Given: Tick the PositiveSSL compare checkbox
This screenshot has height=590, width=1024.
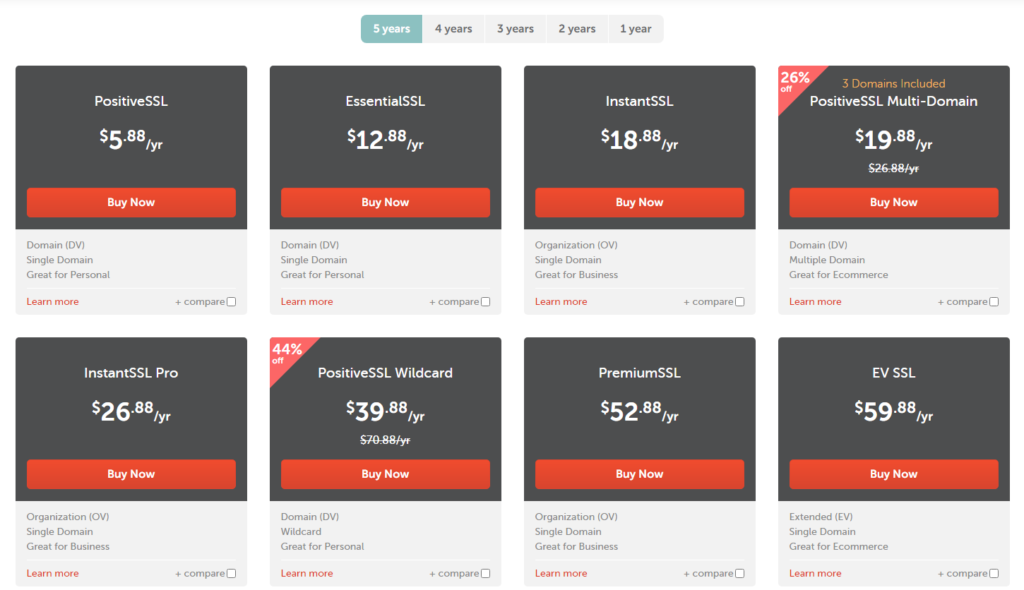Looking at the screenshot, I should pyautogui.click(x=231, y=302).
